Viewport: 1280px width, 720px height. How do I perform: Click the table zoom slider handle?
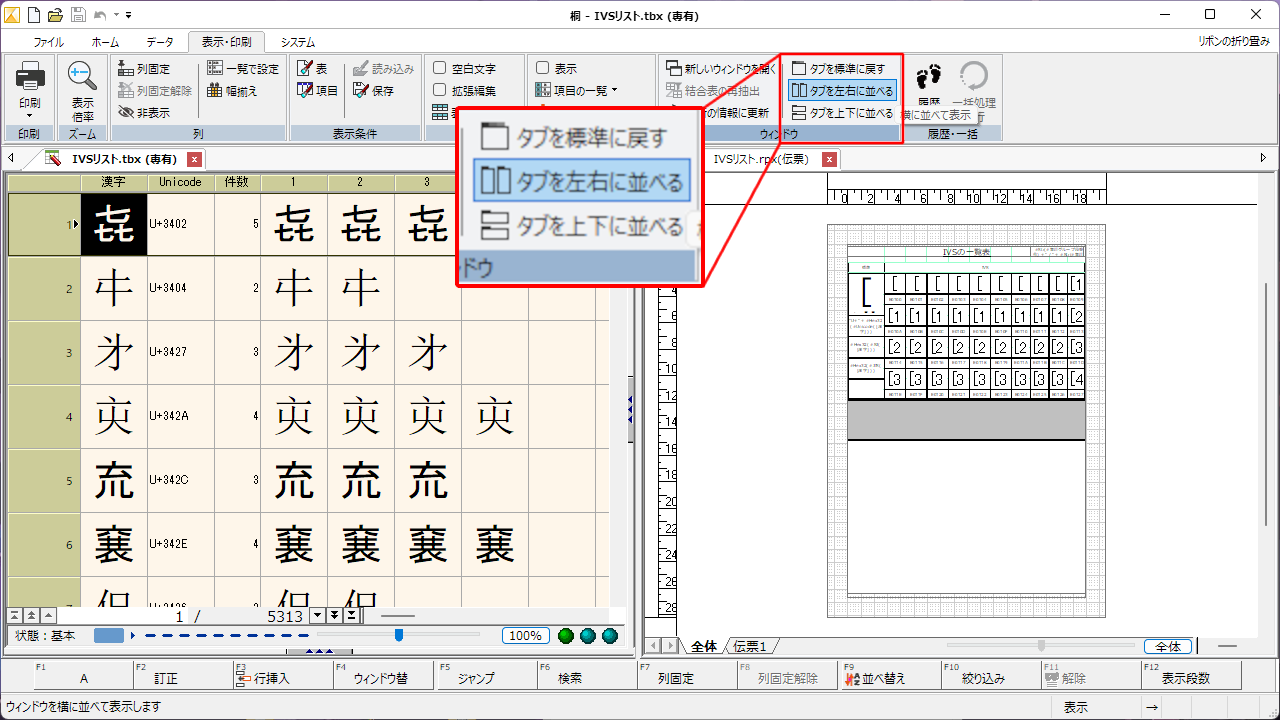pos(399,635)
